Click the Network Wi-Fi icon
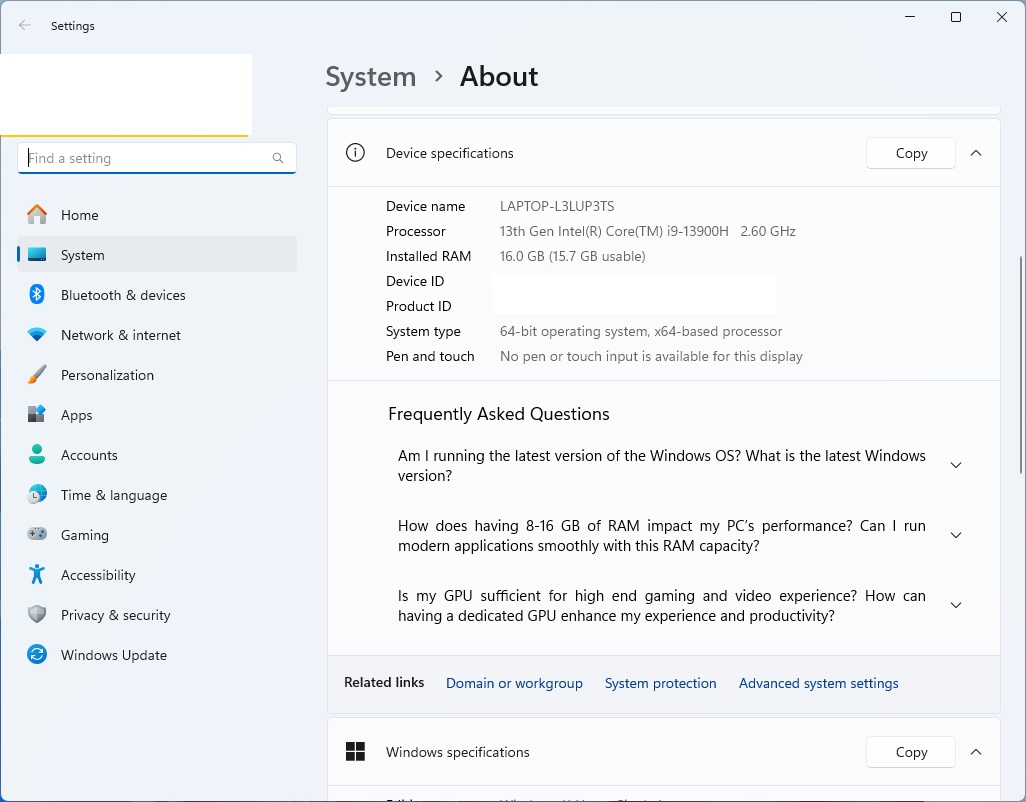 (37, 334)
